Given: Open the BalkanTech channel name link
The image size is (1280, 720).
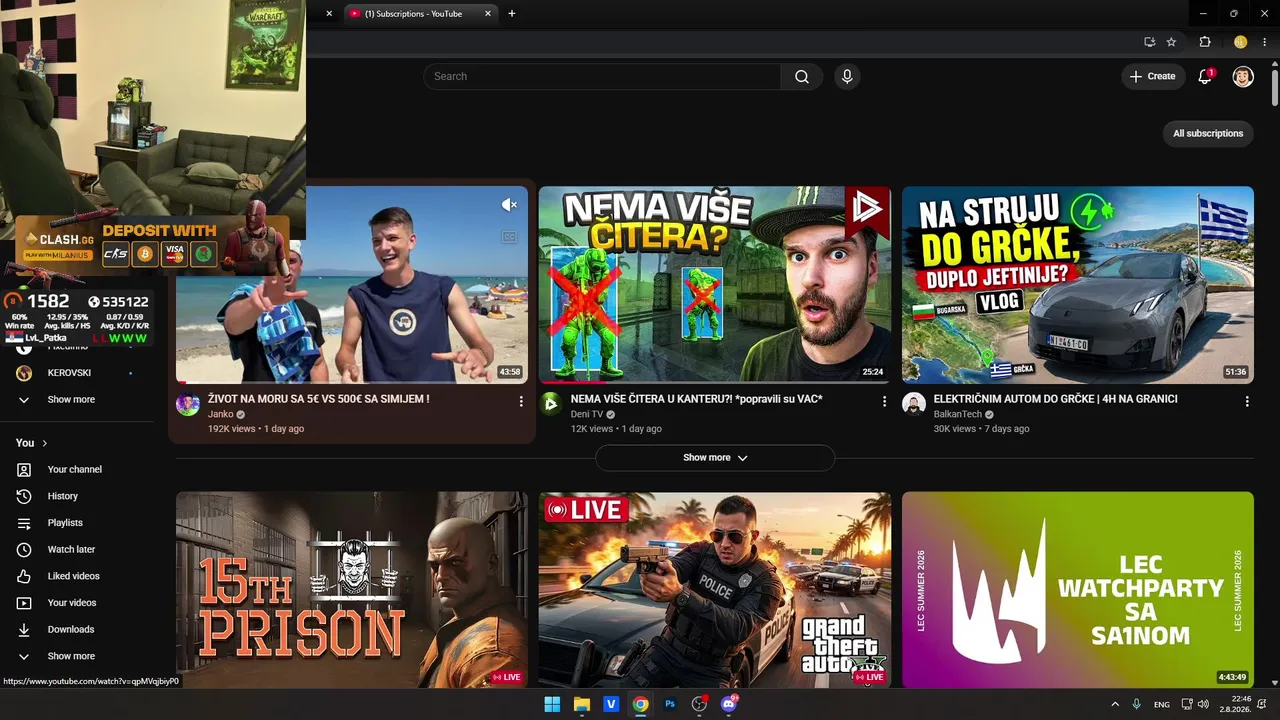Looking at the screenshot, I should coord(958,414).
